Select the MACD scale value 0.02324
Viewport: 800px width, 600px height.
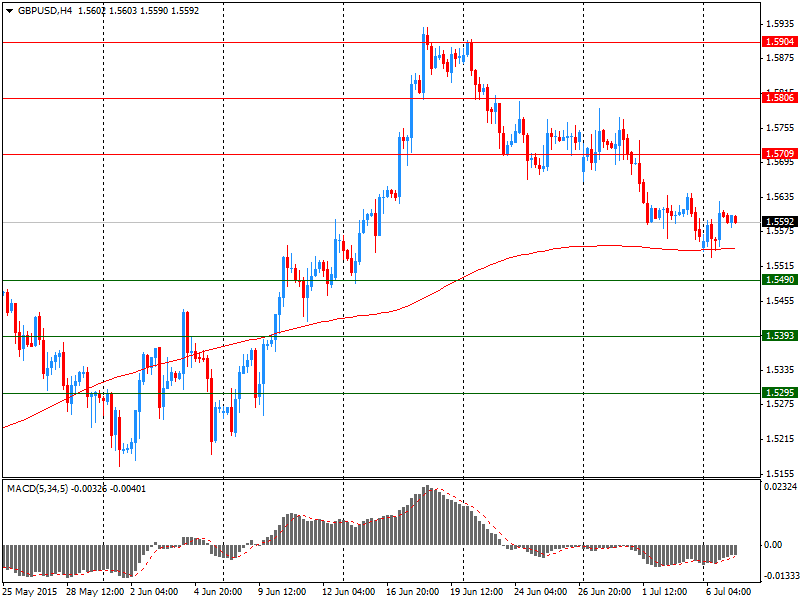pyautogui.click(x=780, y=487)
